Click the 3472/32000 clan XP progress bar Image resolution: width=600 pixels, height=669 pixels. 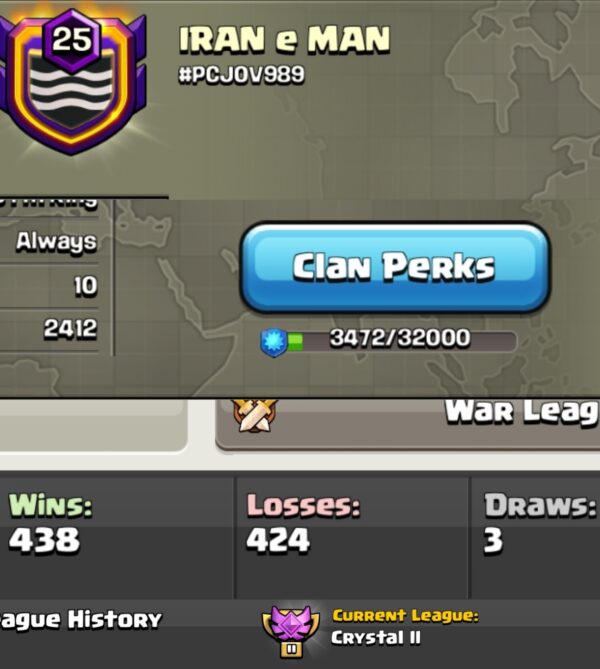pos(400,341)
